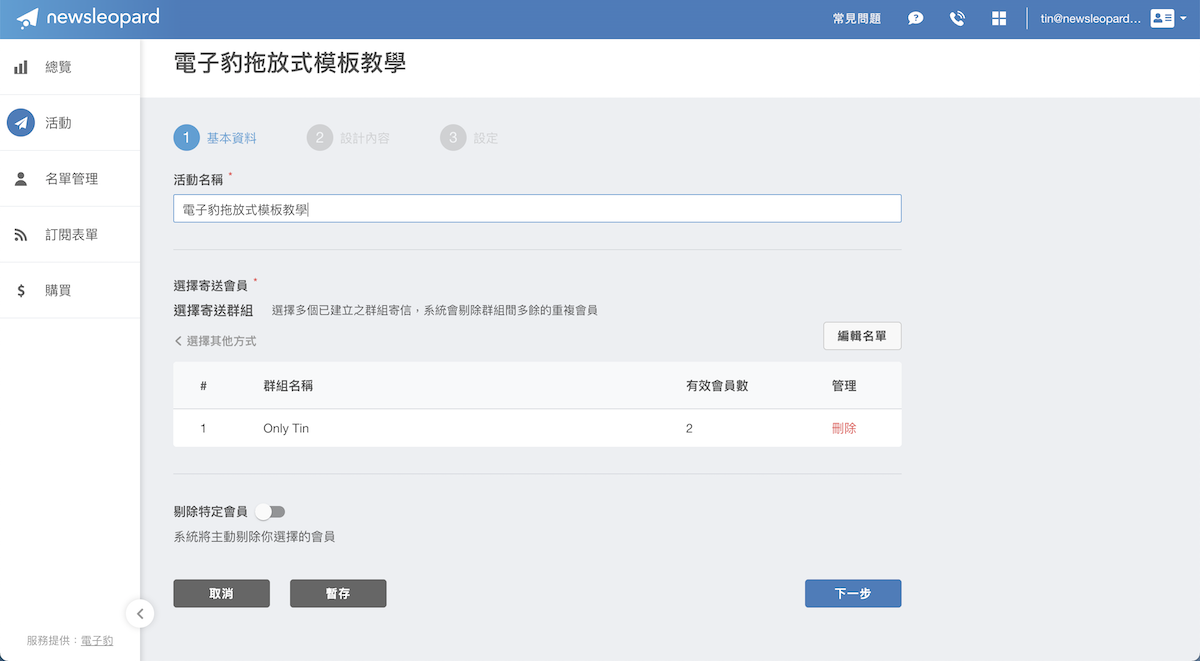This screenshot has width=1200, height=661.
Task: Open 訂閱表單 in the sidebar
Action: point(70,235)
